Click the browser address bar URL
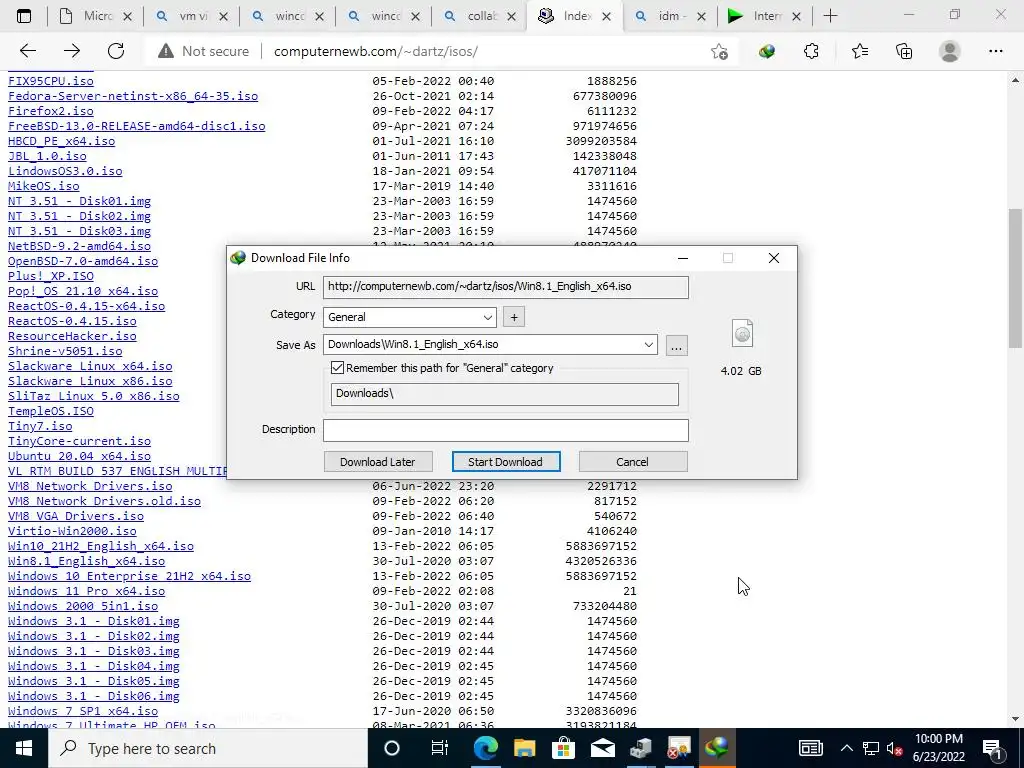 click(x=376, y=51)
